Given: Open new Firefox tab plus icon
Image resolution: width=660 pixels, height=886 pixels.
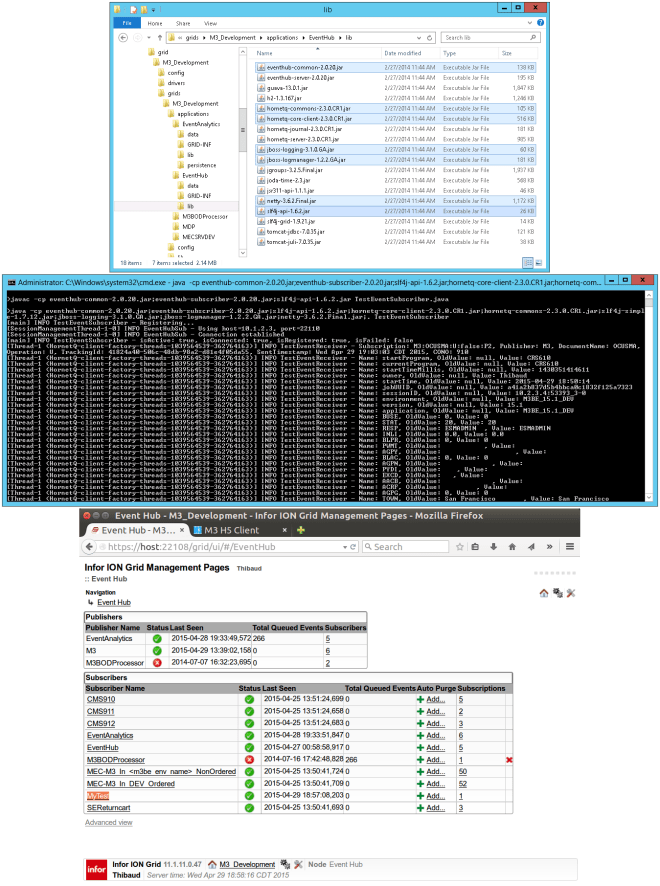Looking at the screenshot, I should [x=301, y=530].
